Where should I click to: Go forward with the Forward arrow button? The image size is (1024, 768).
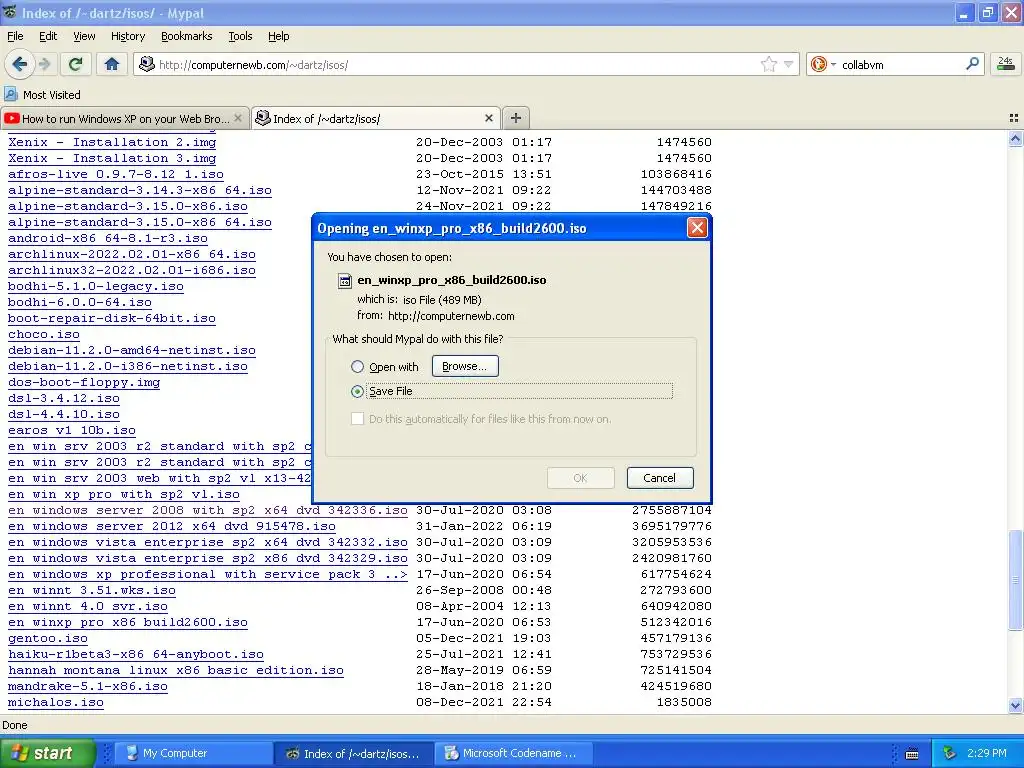click(44, 64)
